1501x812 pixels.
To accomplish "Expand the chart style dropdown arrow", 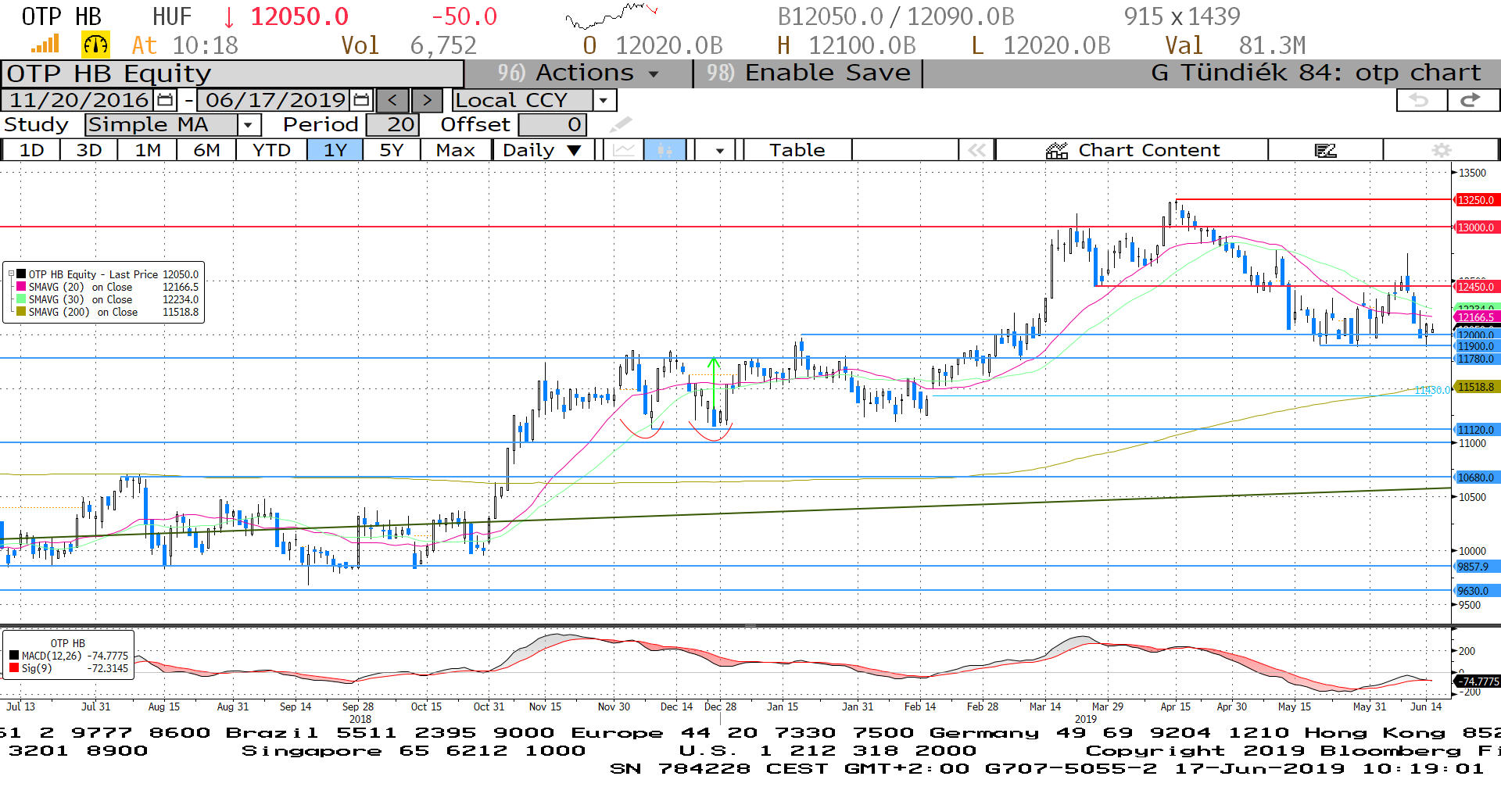I will 719,150.
